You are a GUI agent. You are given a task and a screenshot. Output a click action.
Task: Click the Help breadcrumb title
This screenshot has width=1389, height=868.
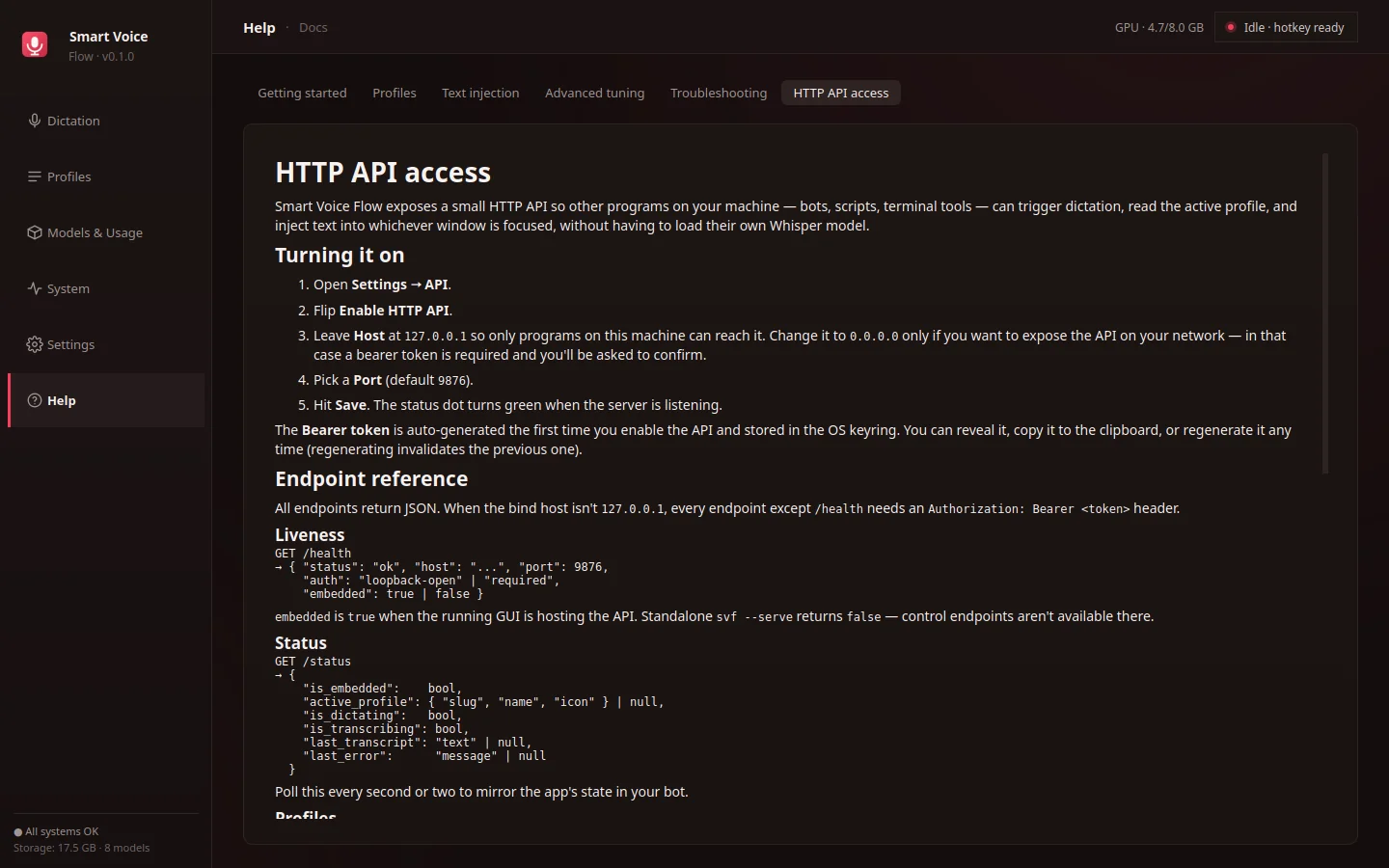point(259,27)
